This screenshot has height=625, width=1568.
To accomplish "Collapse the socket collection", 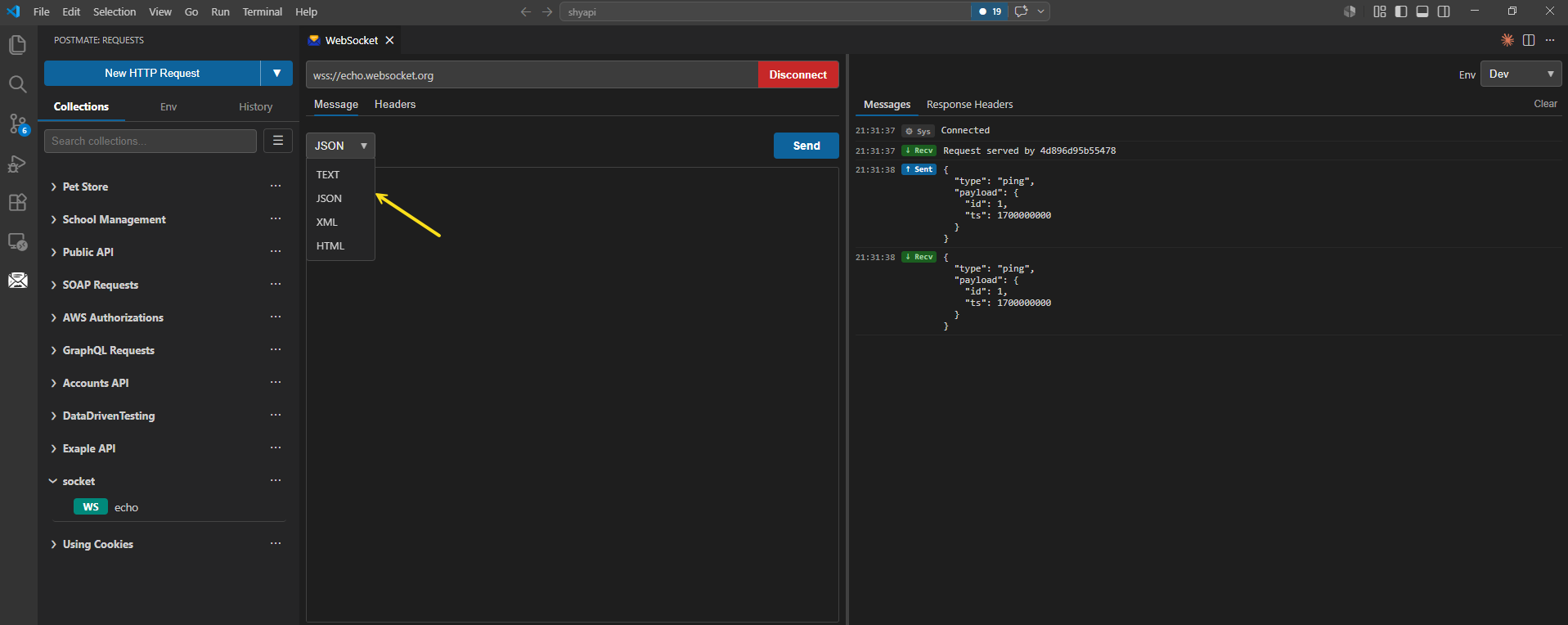I will (x=53, y=481).
